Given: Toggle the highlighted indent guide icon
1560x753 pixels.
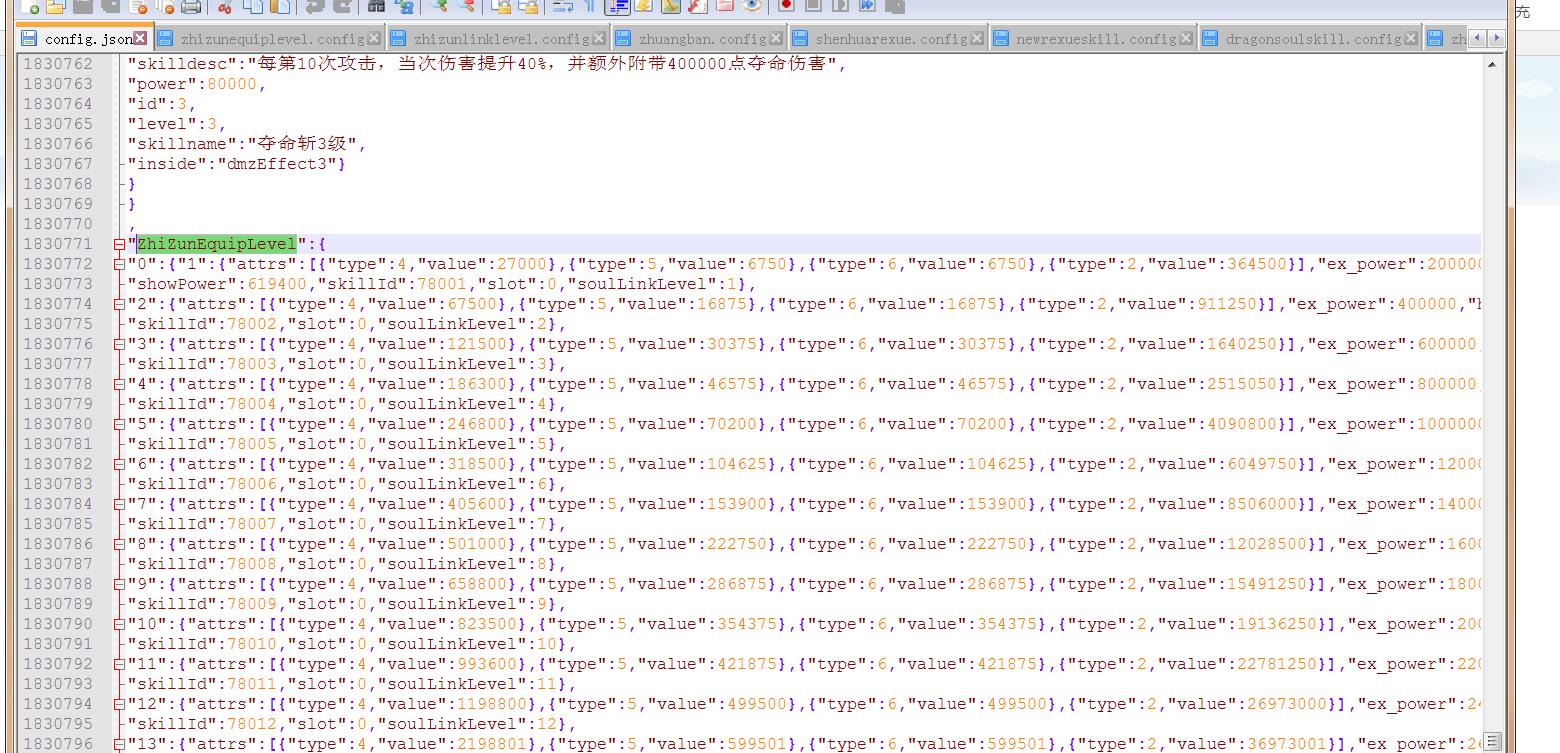Looking at the screenshot, I should pyautogui.click(x=618, y=6).
